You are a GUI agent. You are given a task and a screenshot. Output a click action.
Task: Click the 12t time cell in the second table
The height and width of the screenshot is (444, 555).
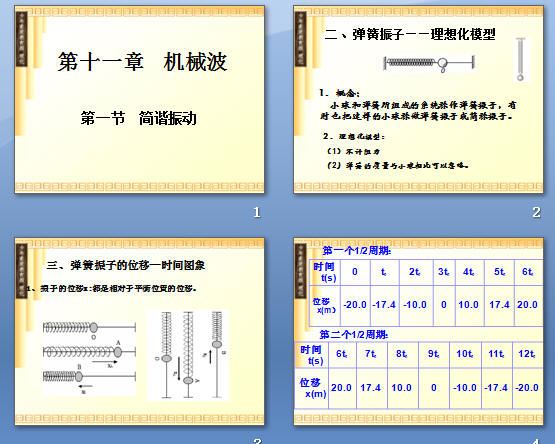click(x=527, y=354)
